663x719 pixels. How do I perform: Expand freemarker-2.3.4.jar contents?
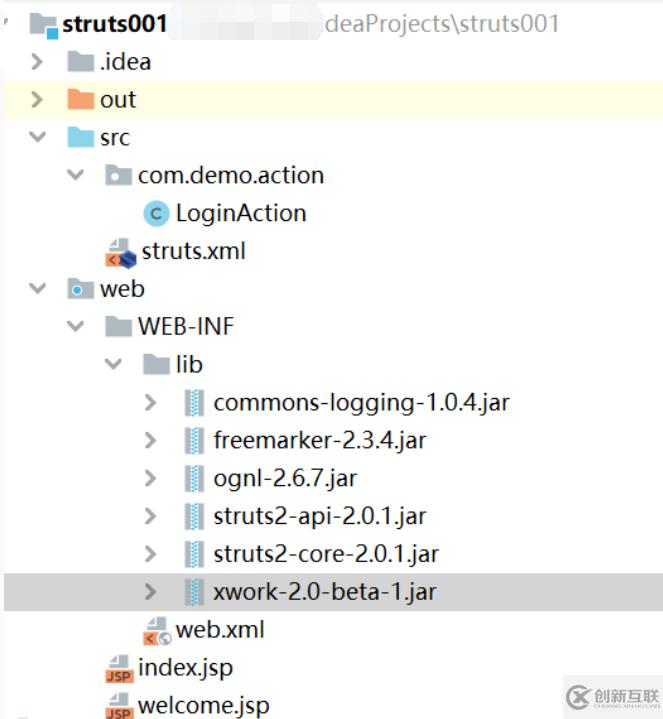tap(150, 441)
